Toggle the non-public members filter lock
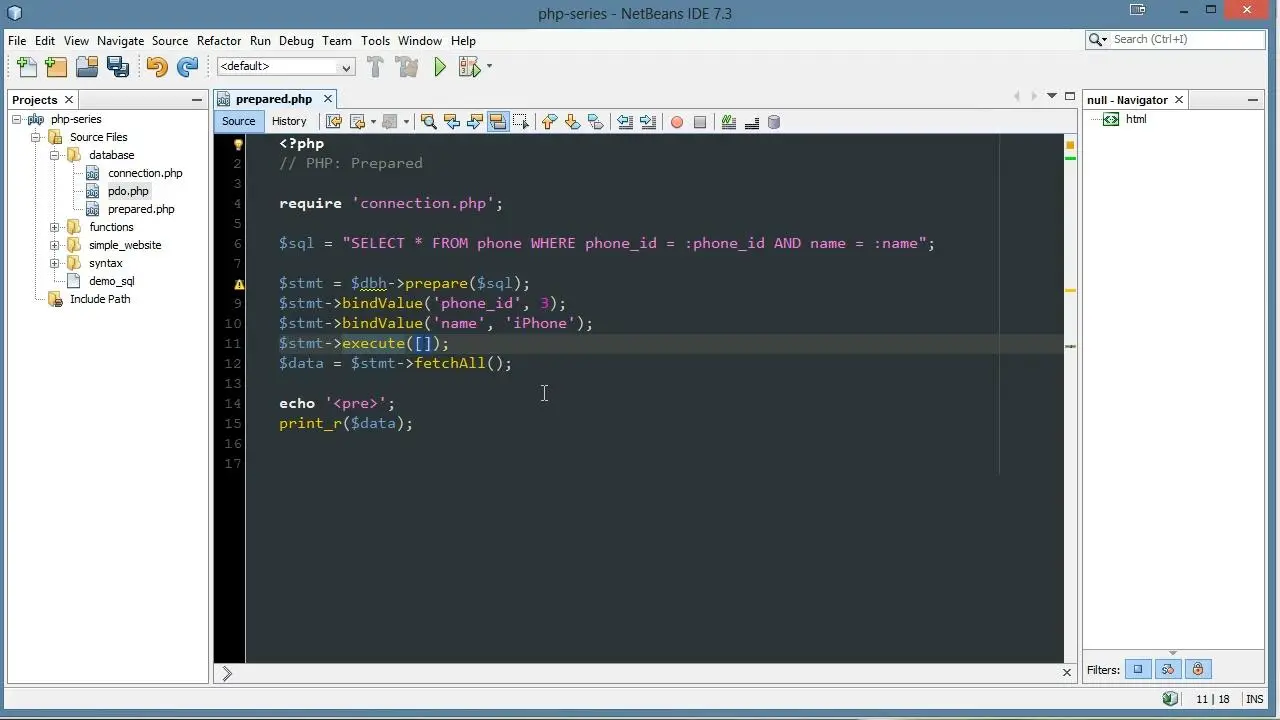 [1198, 670]
